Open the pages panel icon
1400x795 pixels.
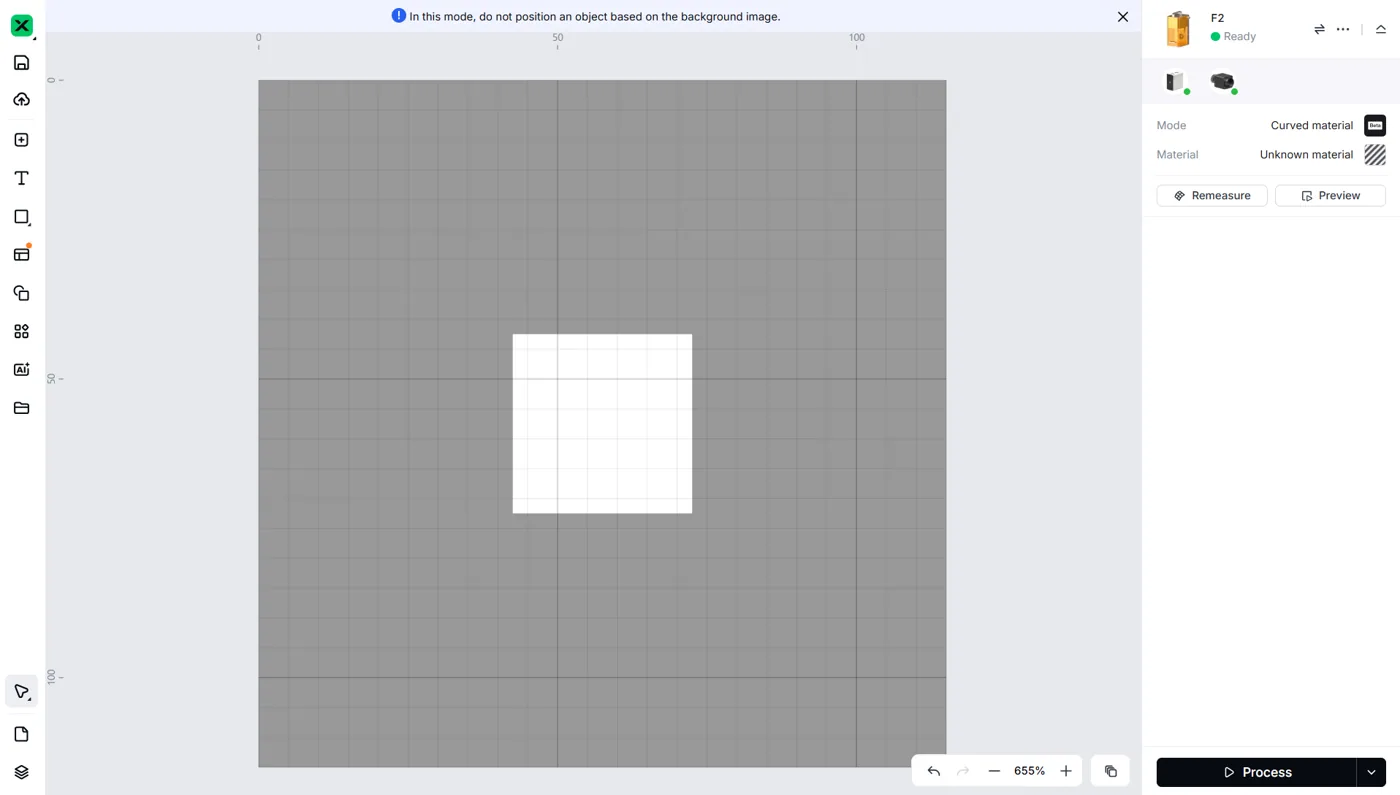point(22,734)
